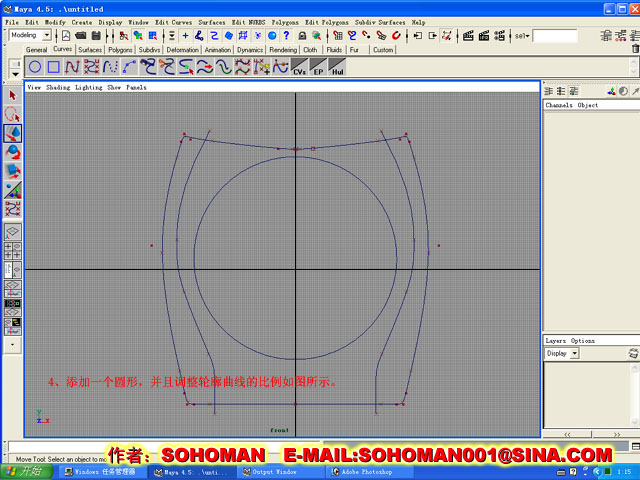
Task: Activate the Move tool in toolbox
Action: (12, 133)
